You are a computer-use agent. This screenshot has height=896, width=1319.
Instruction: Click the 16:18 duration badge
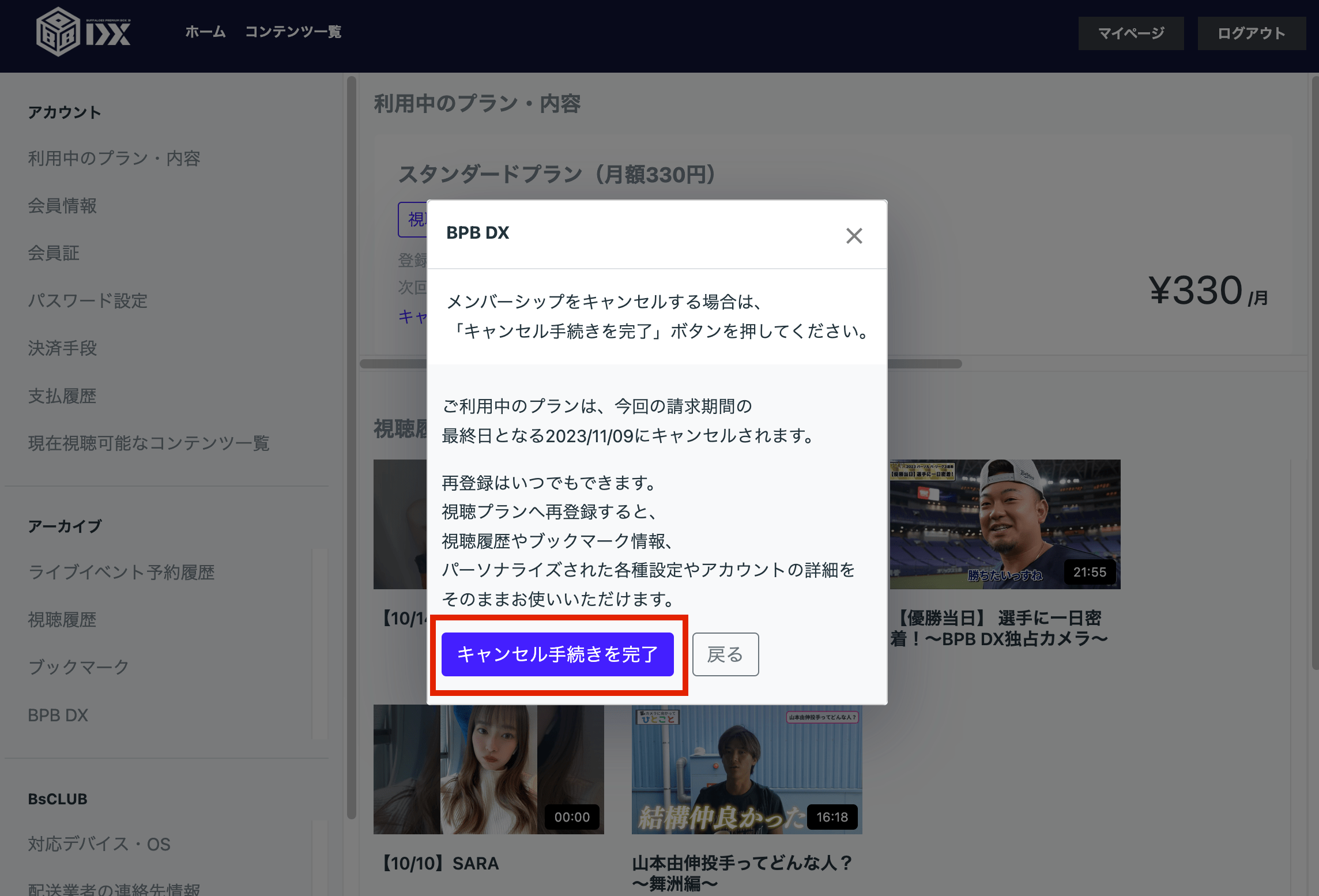(832, 817)
